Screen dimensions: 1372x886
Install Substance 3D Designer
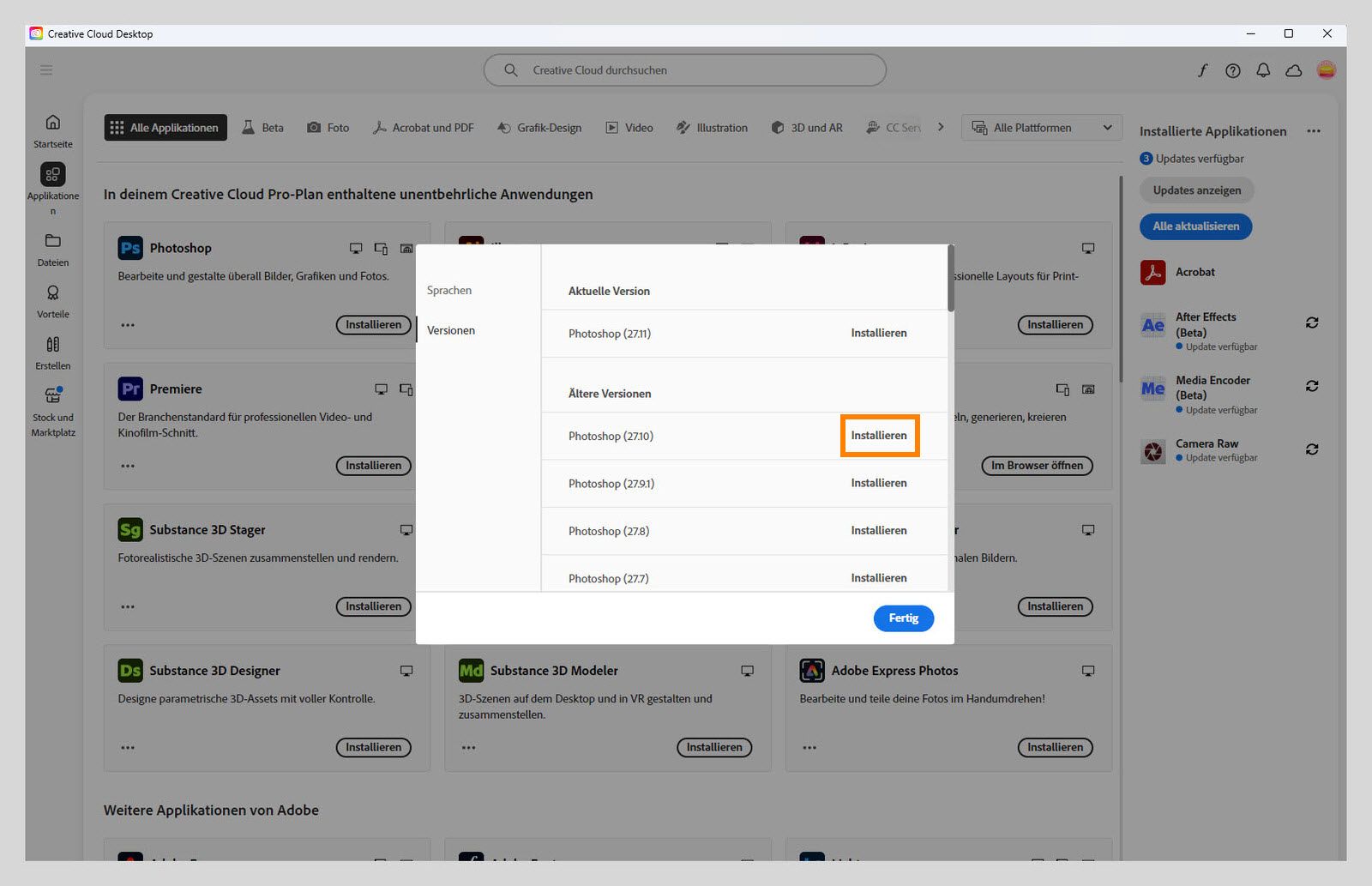[x=374, y=748]
